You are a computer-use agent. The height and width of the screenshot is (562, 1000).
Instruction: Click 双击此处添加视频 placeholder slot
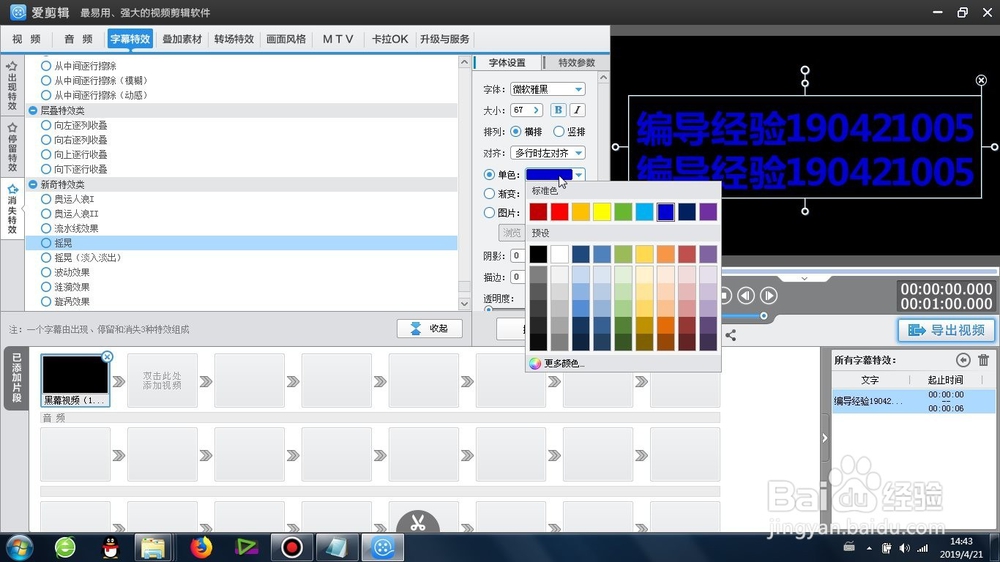click(162, 381)
